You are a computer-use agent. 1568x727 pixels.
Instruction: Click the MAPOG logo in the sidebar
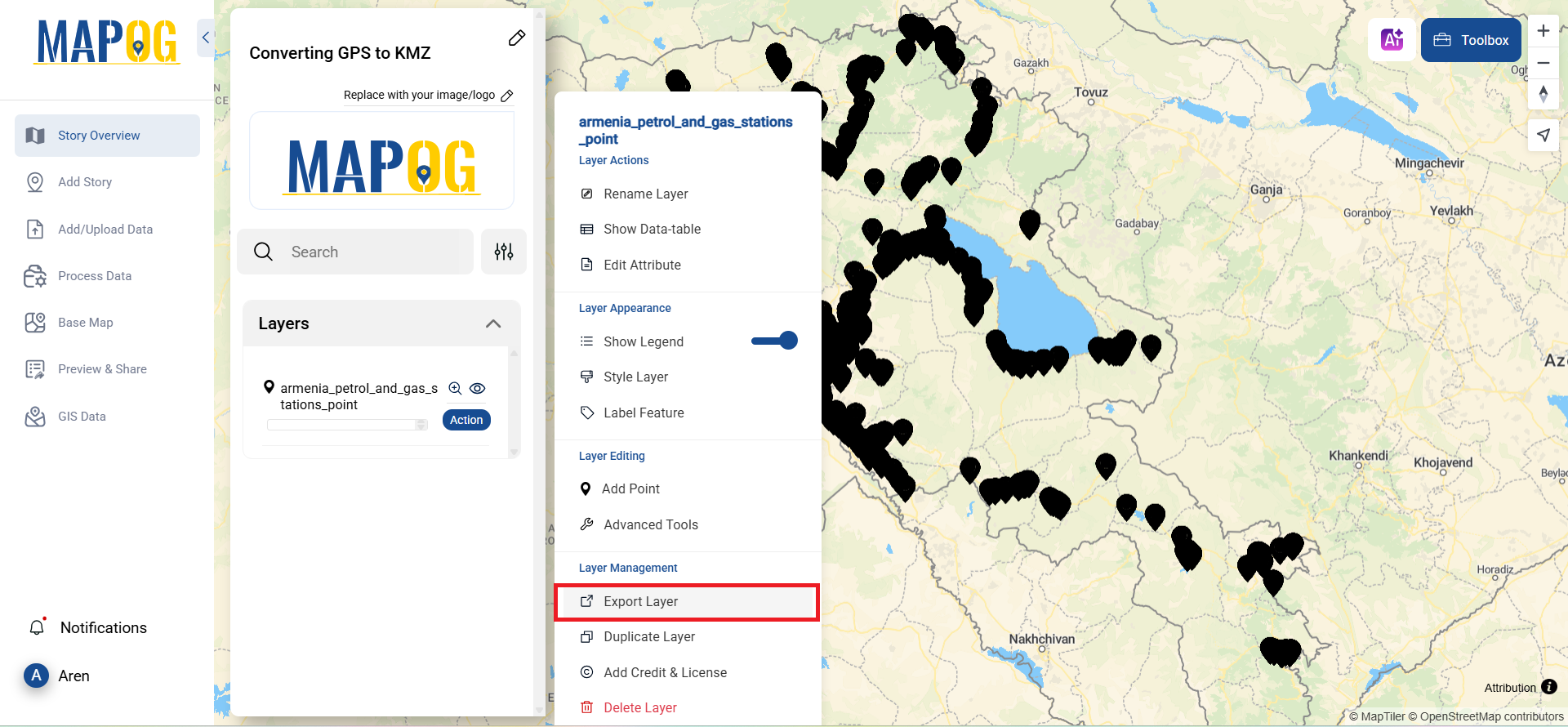[107, 42]
